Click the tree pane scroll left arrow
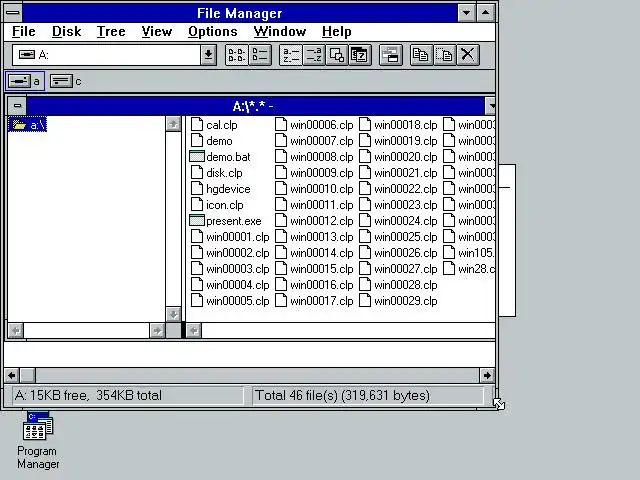The height and width of the screenshot is (480, 640). click(16, 331)
